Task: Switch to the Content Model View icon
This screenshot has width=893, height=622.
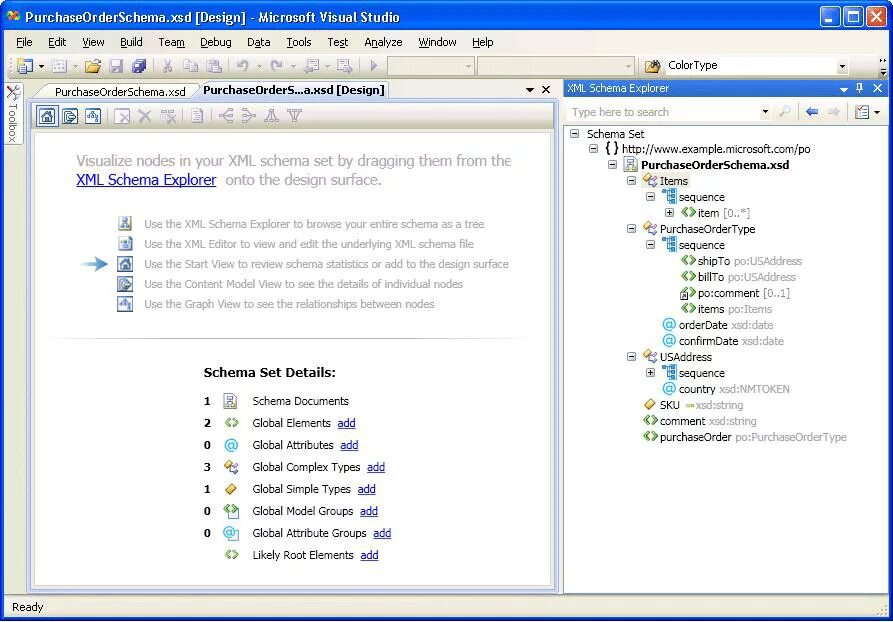Action: tap(70, 116)
